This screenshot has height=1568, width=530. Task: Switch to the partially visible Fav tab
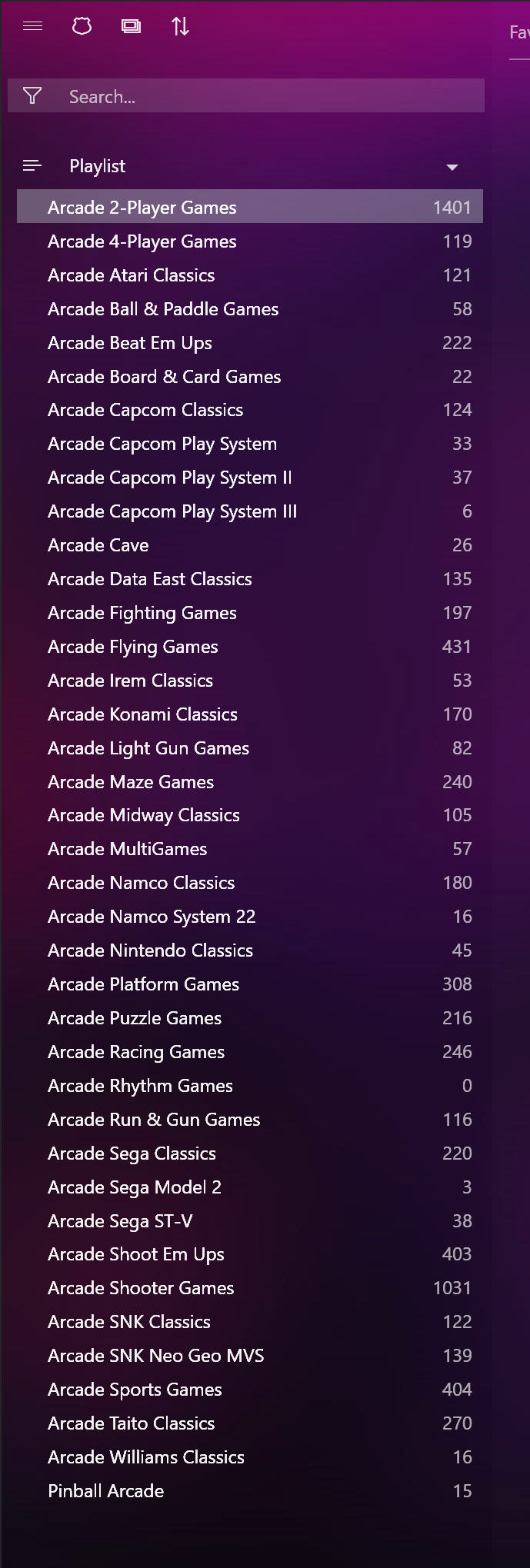coord(519,32)
